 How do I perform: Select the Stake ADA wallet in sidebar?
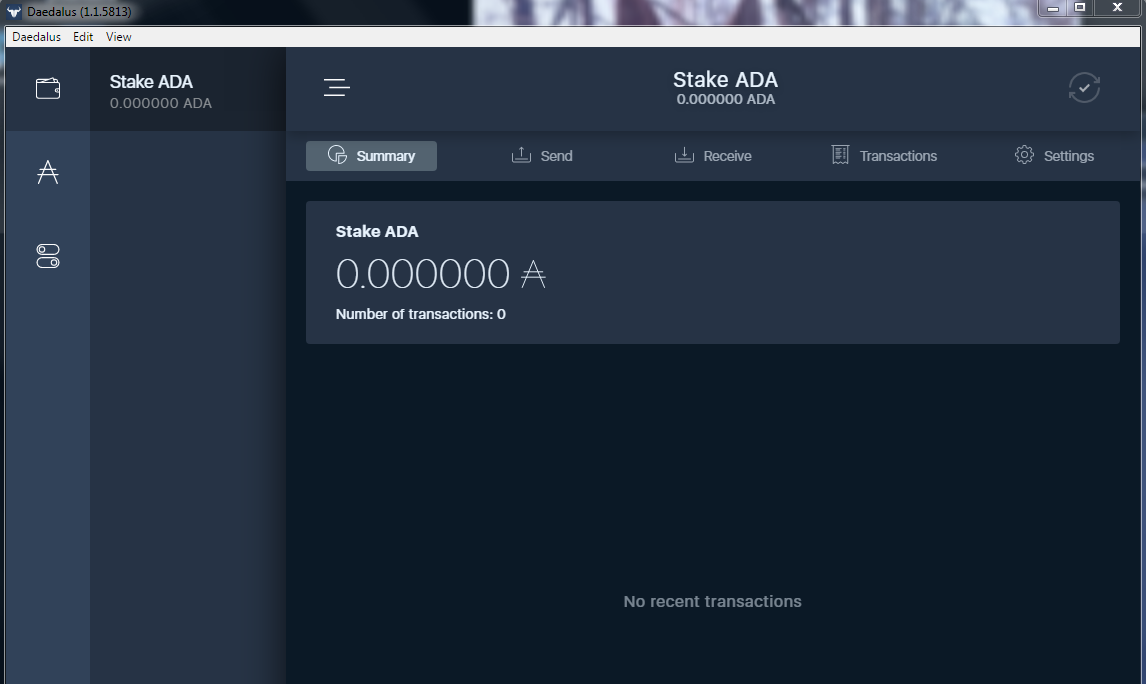188,91
